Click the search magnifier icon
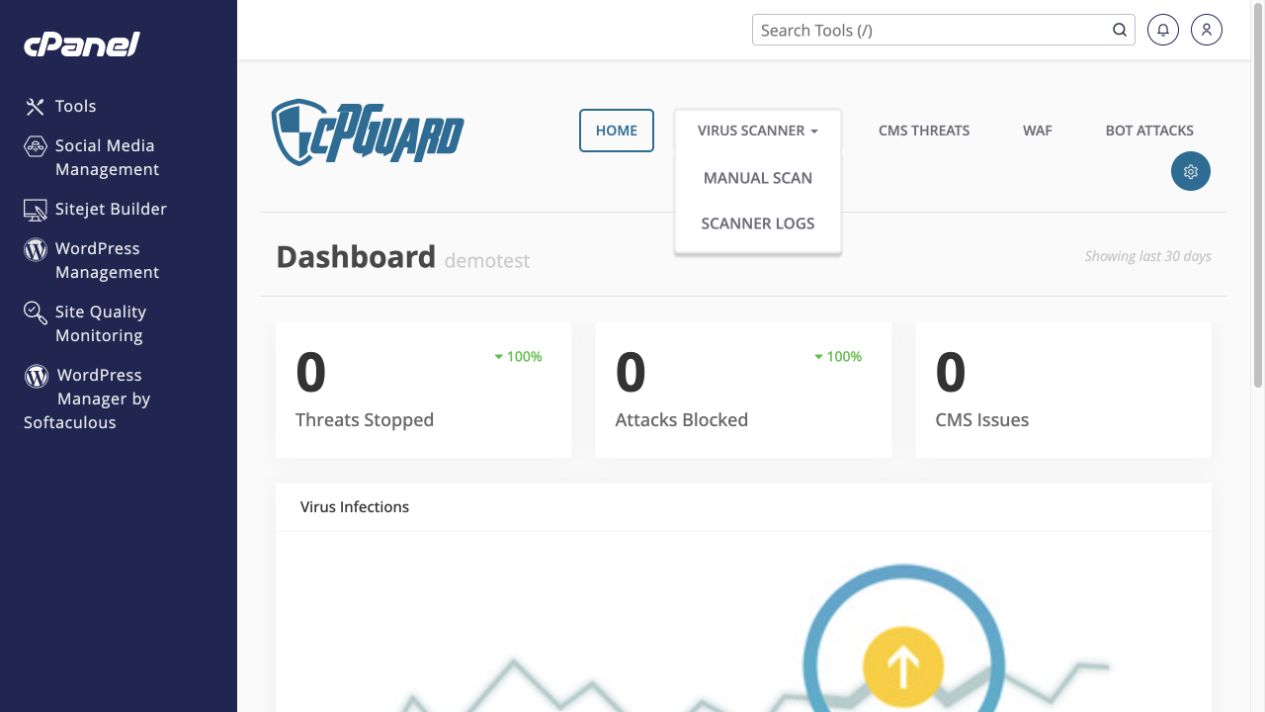1265x712 pixels. 1119,30
